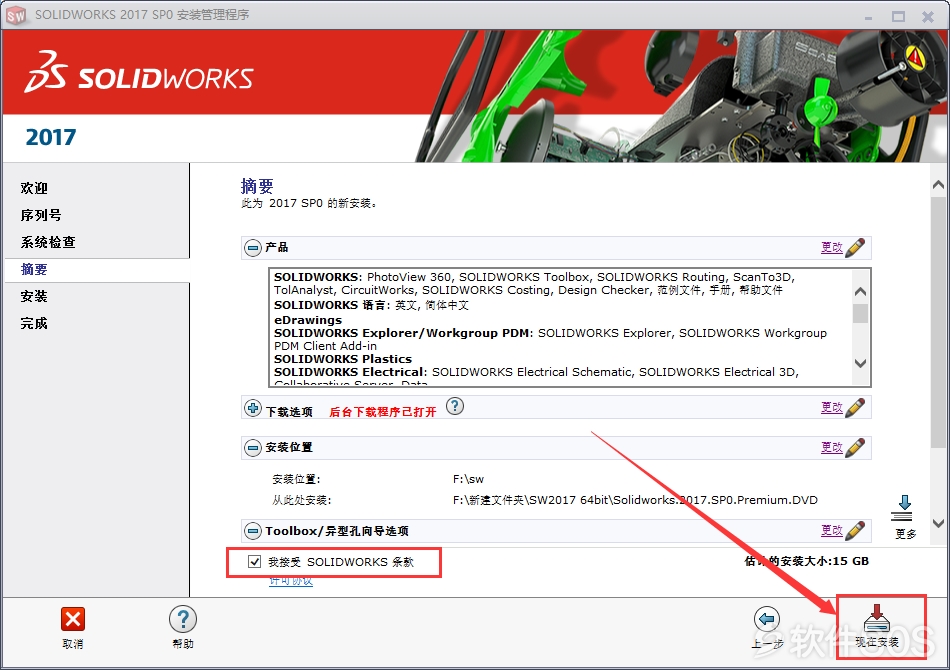Click the products list scrollbar thumb
Image resolution: width=950 pixels, height=670 pixels.
coord(860,314)
